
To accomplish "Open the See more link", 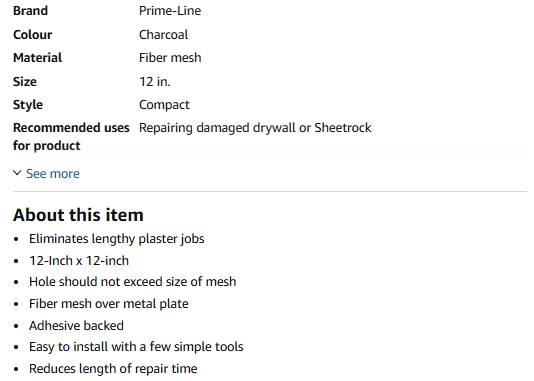I will click(53, 174).
